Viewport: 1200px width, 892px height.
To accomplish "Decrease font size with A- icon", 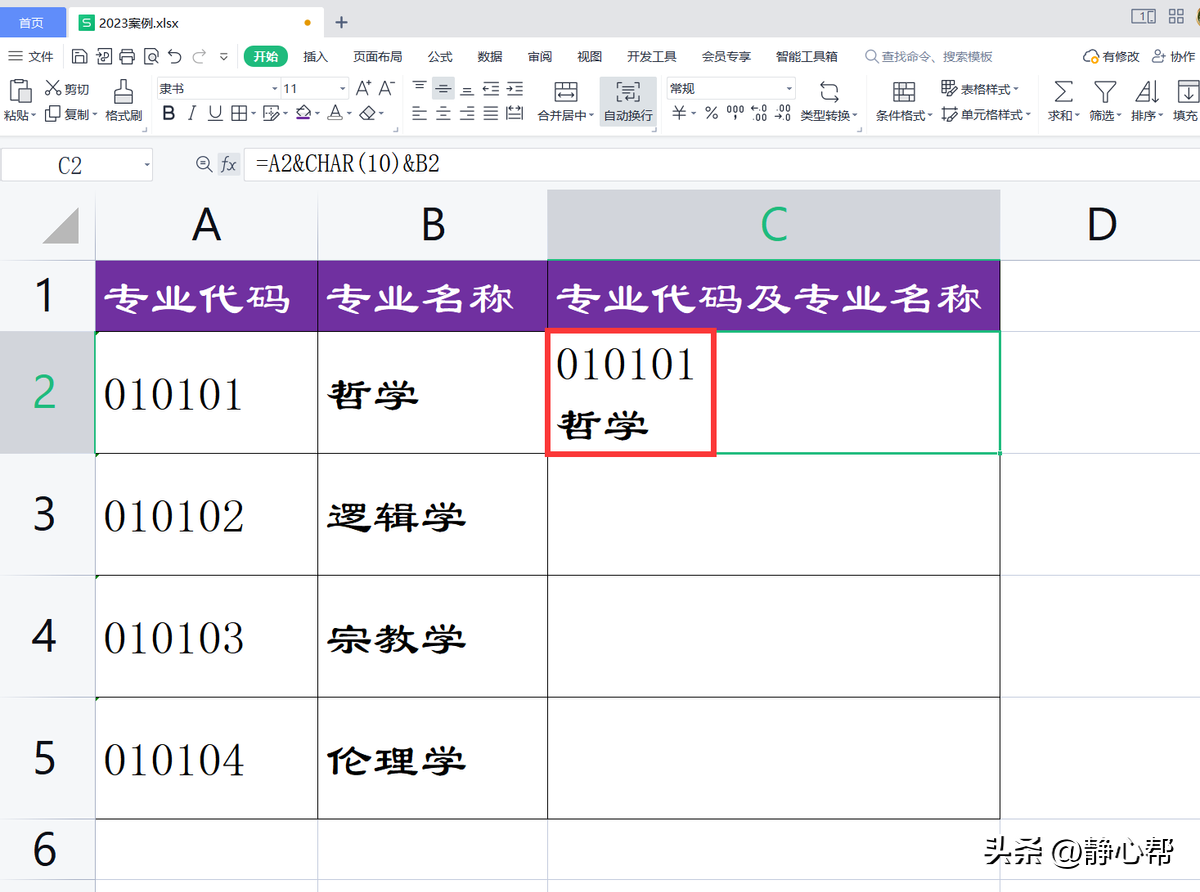I will pos(387,89).
